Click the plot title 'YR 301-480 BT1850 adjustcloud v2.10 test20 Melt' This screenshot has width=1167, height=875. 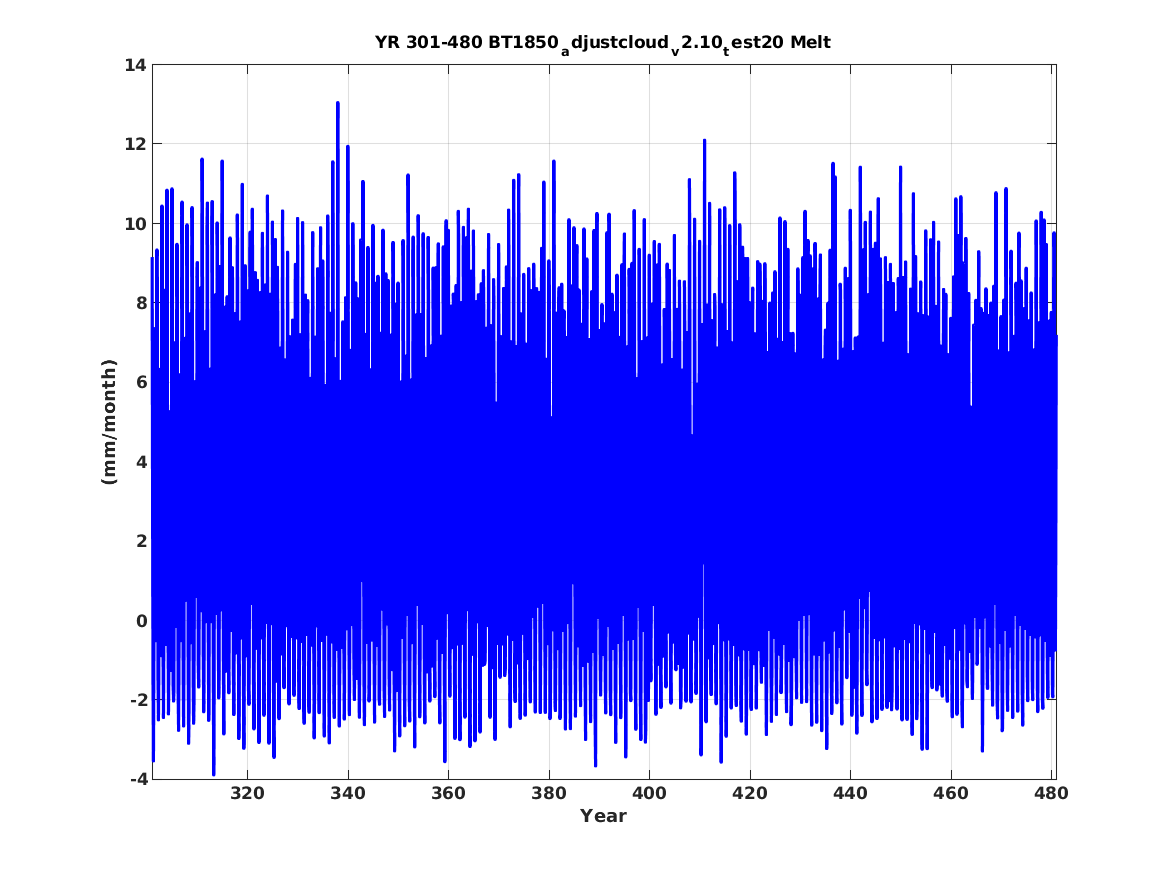coord(603,43)
